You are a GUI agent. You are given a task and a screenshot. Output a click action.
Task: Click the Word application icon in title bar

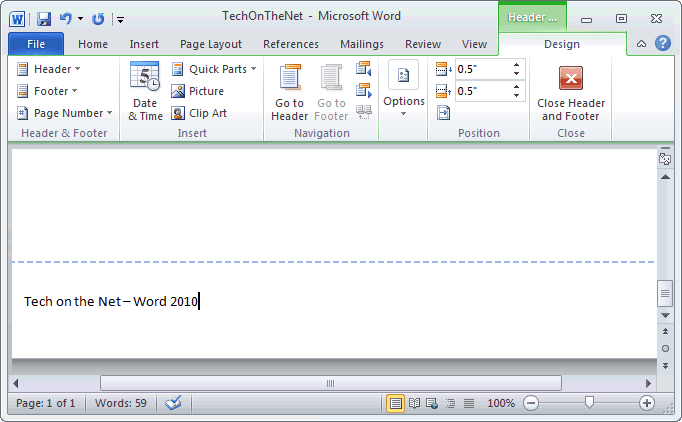pyautogui.click(x=17, y=19)
